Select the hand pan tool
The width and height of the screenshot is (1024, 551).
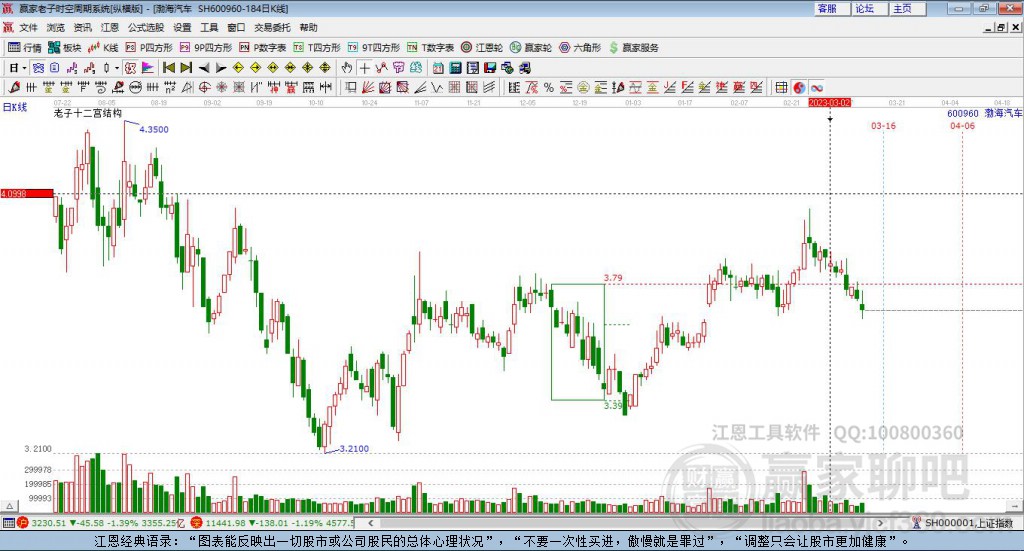coord(347,68)
